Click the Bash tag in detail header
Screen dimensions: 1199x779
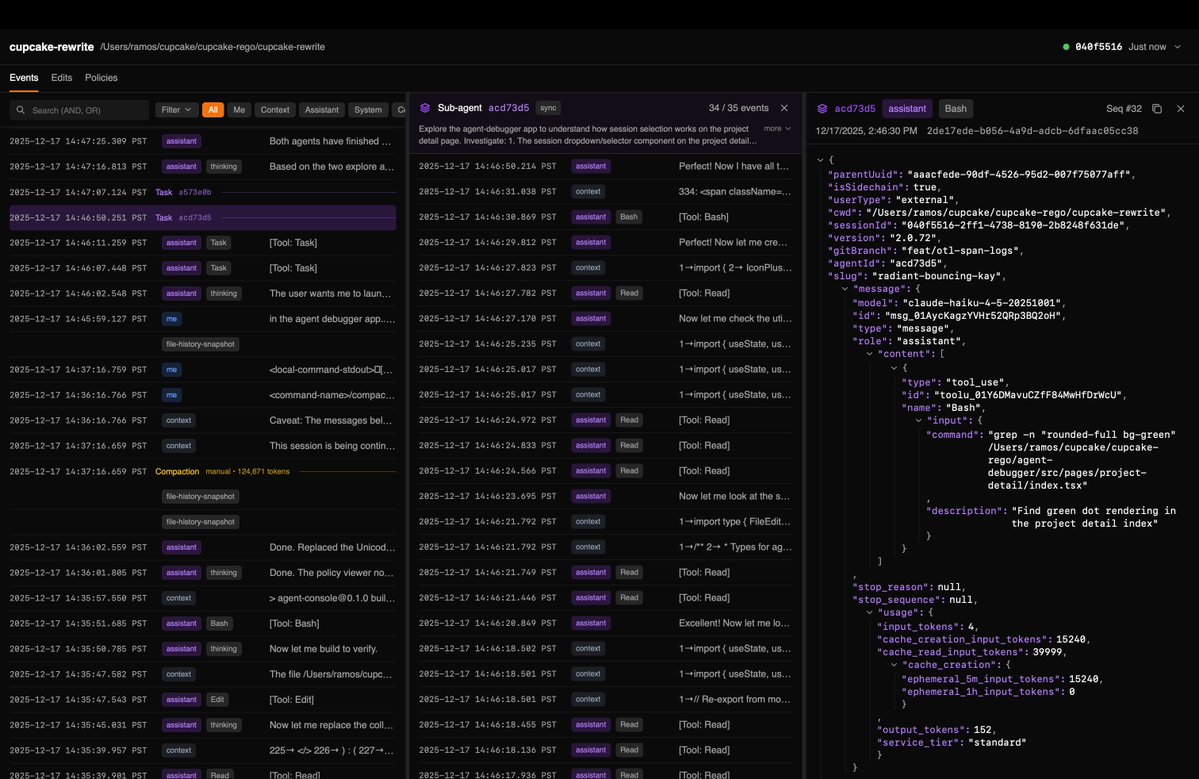click(x=955, y=109)
